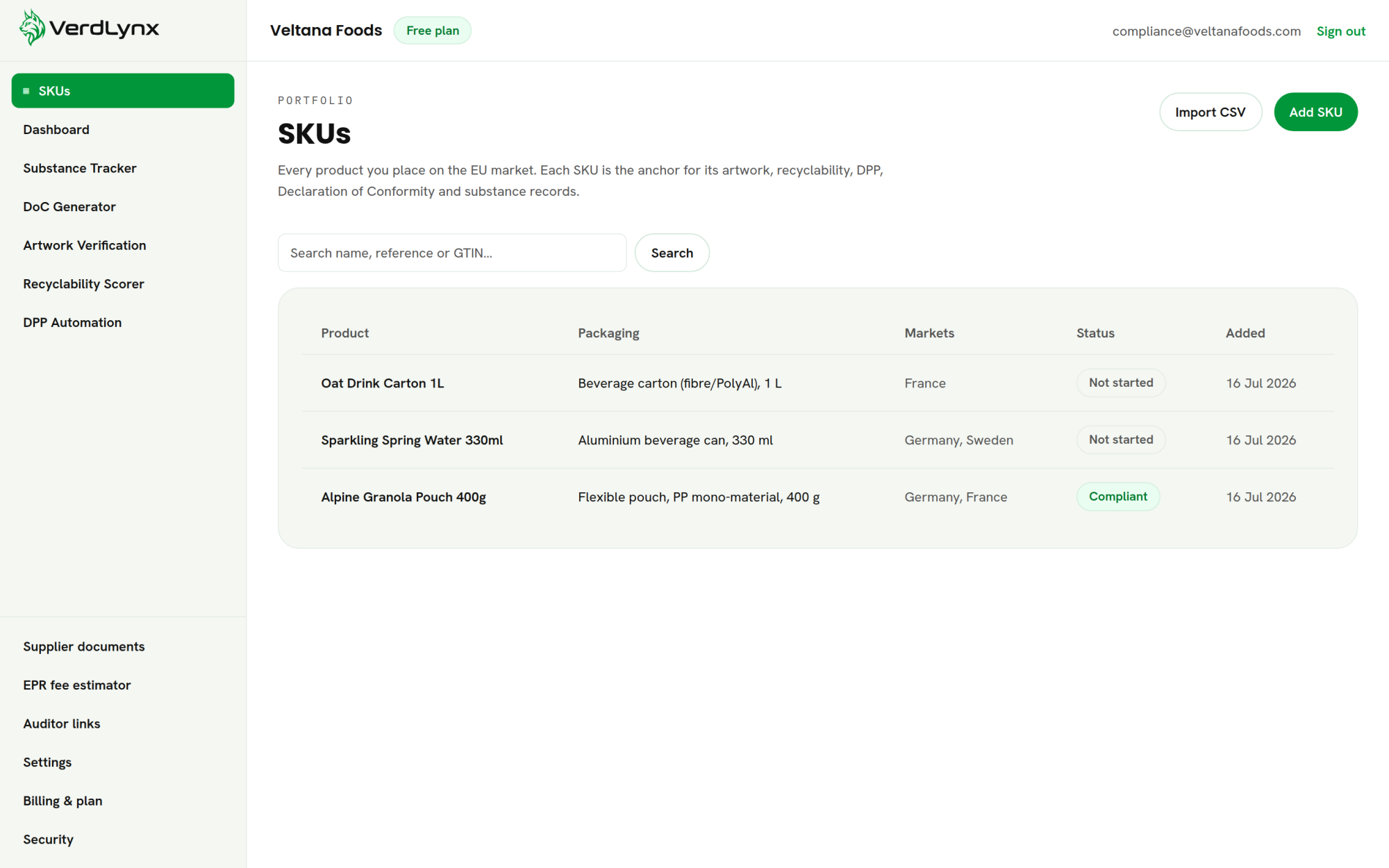Image resolution: width=1389 pixels, height=868 pixels.
Task: Click 'Germany, France' markets cell
Action: (x=956, y=497)
